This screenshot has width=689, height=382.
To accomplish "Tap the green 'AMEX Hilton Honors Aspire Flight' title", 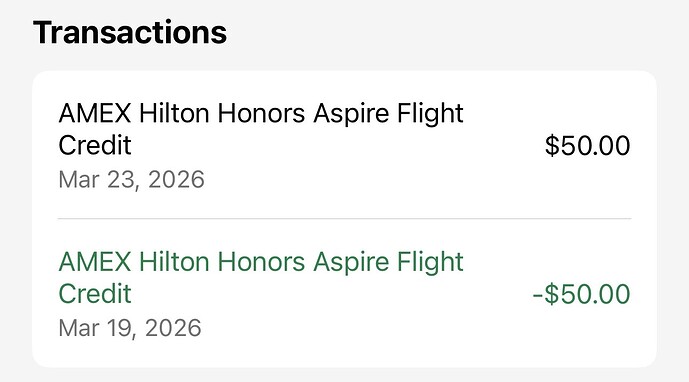I will coord(261,262).
